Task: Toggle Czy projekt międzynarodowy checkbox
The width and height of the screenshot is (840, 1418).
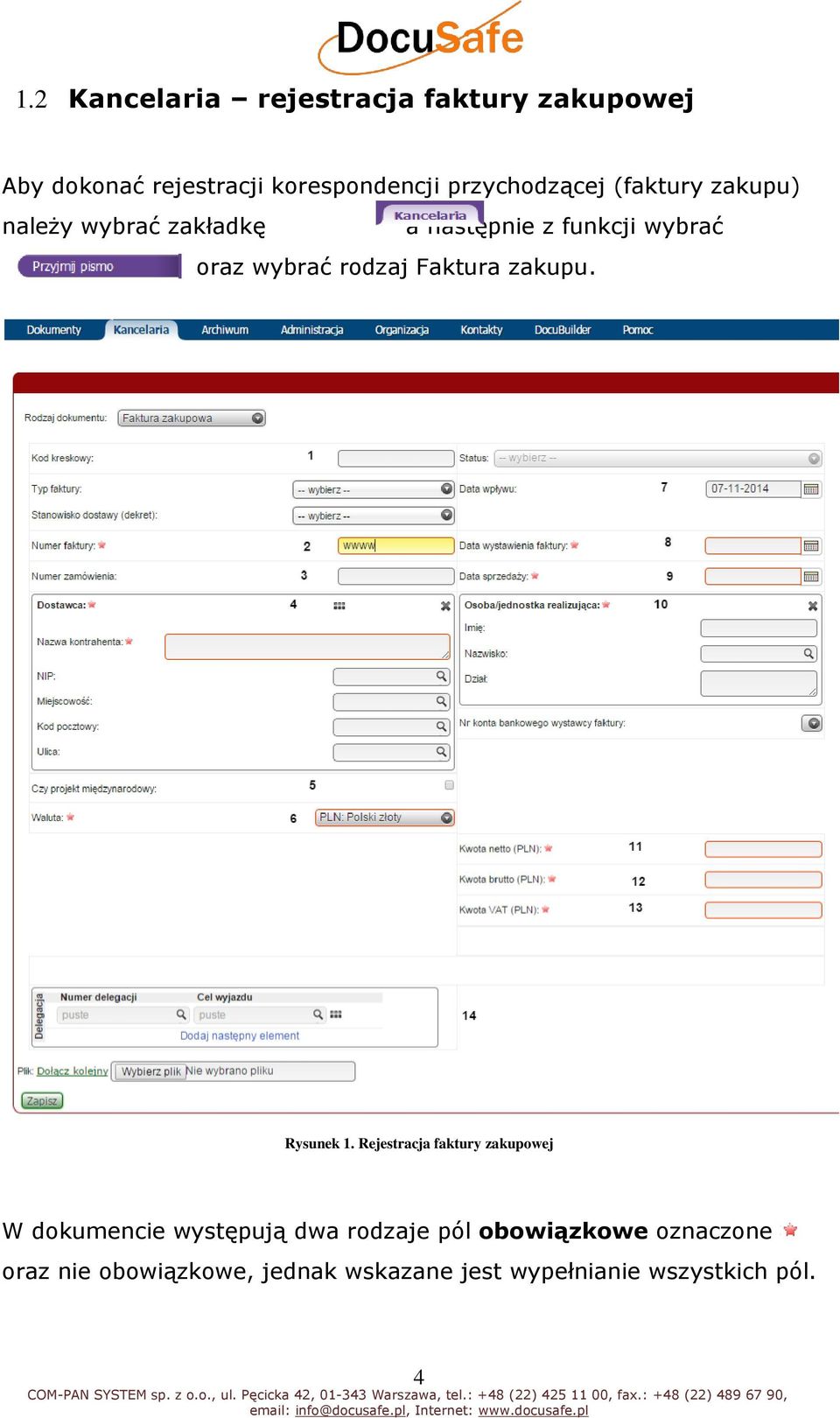Action: (x=449, y=785)
